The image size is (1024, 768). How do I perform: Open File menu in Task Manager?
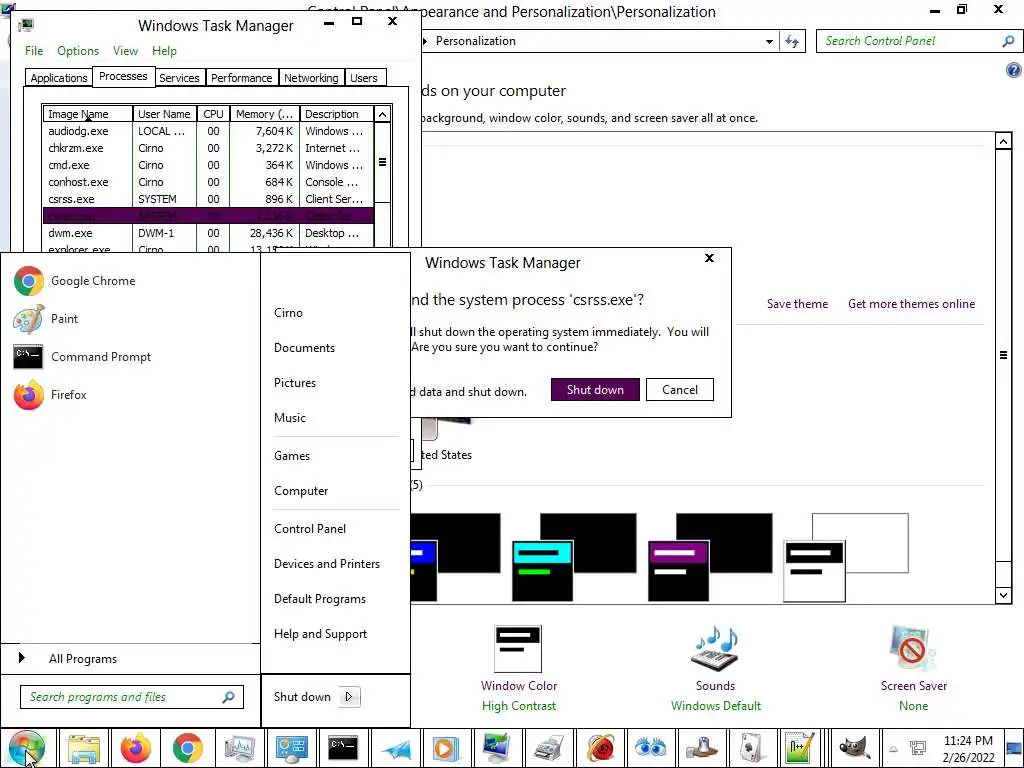(x=34, y=51)
